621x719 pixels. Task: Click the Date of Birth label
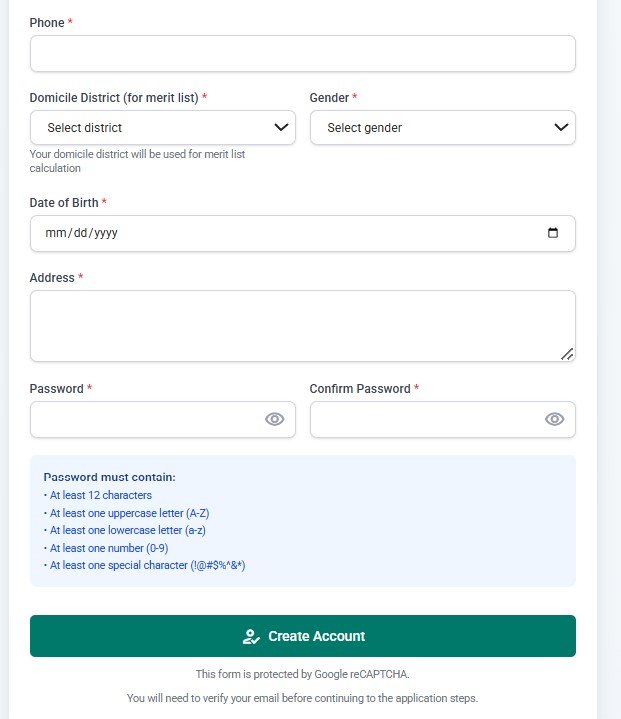[64, 202]
